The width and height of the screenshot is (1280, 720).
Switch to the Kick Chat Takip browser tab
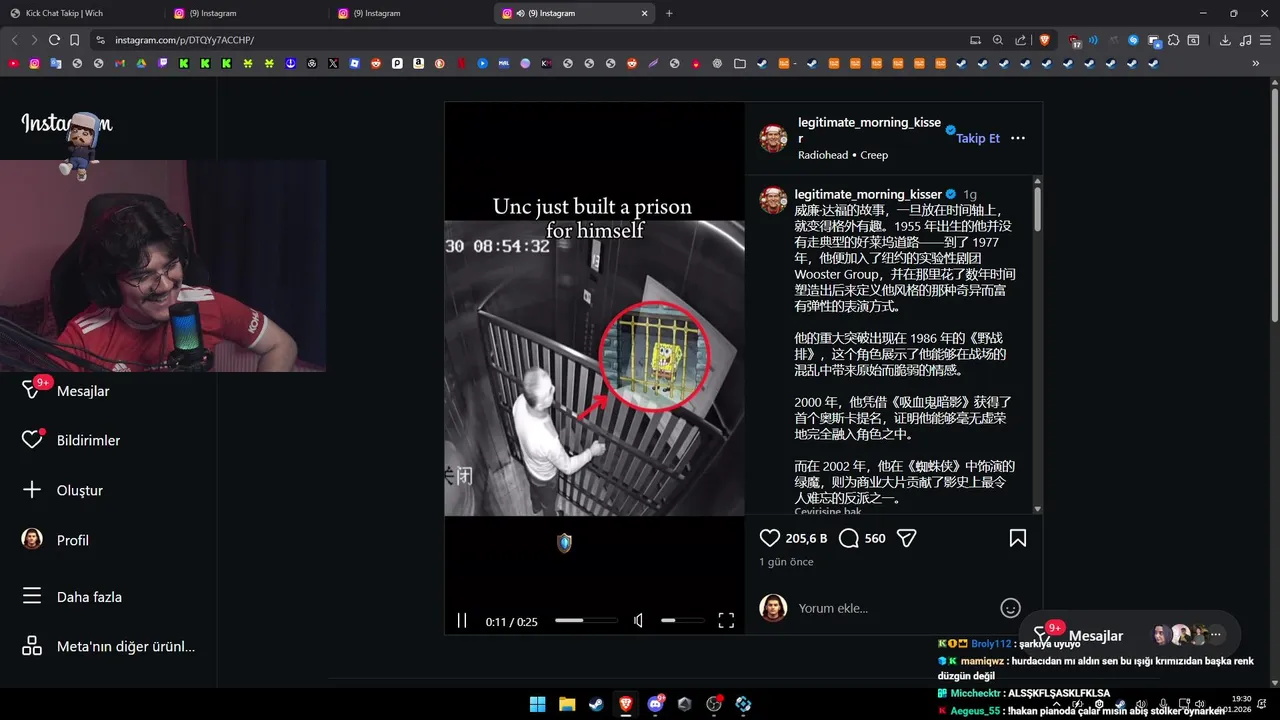[82, 13]
